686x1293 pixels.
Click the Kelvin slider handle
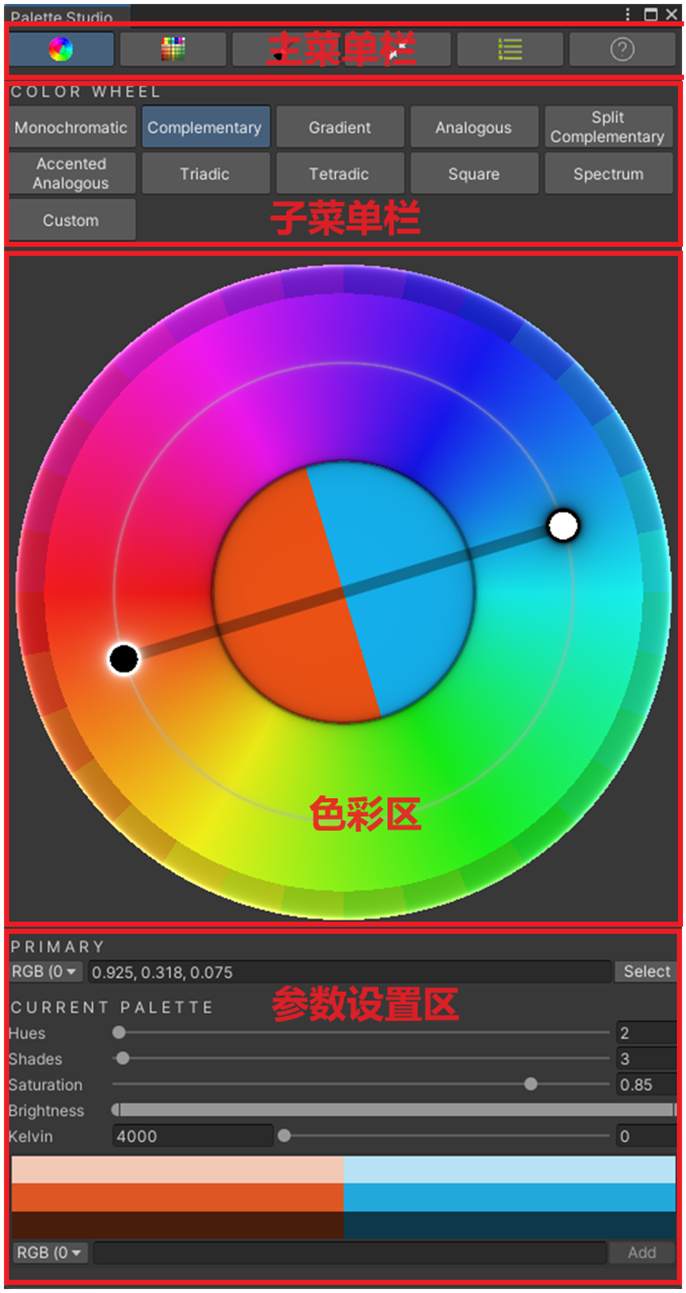coord(284,1136)
